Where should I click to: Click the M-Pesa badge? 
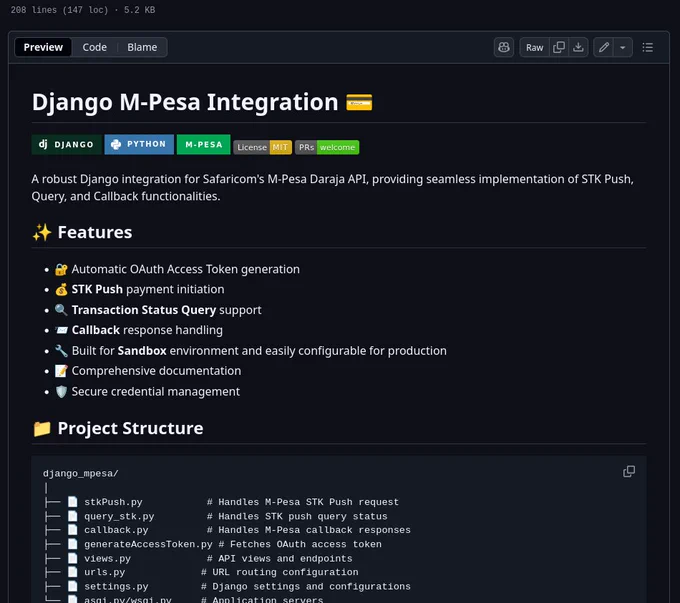coord(203,144)
